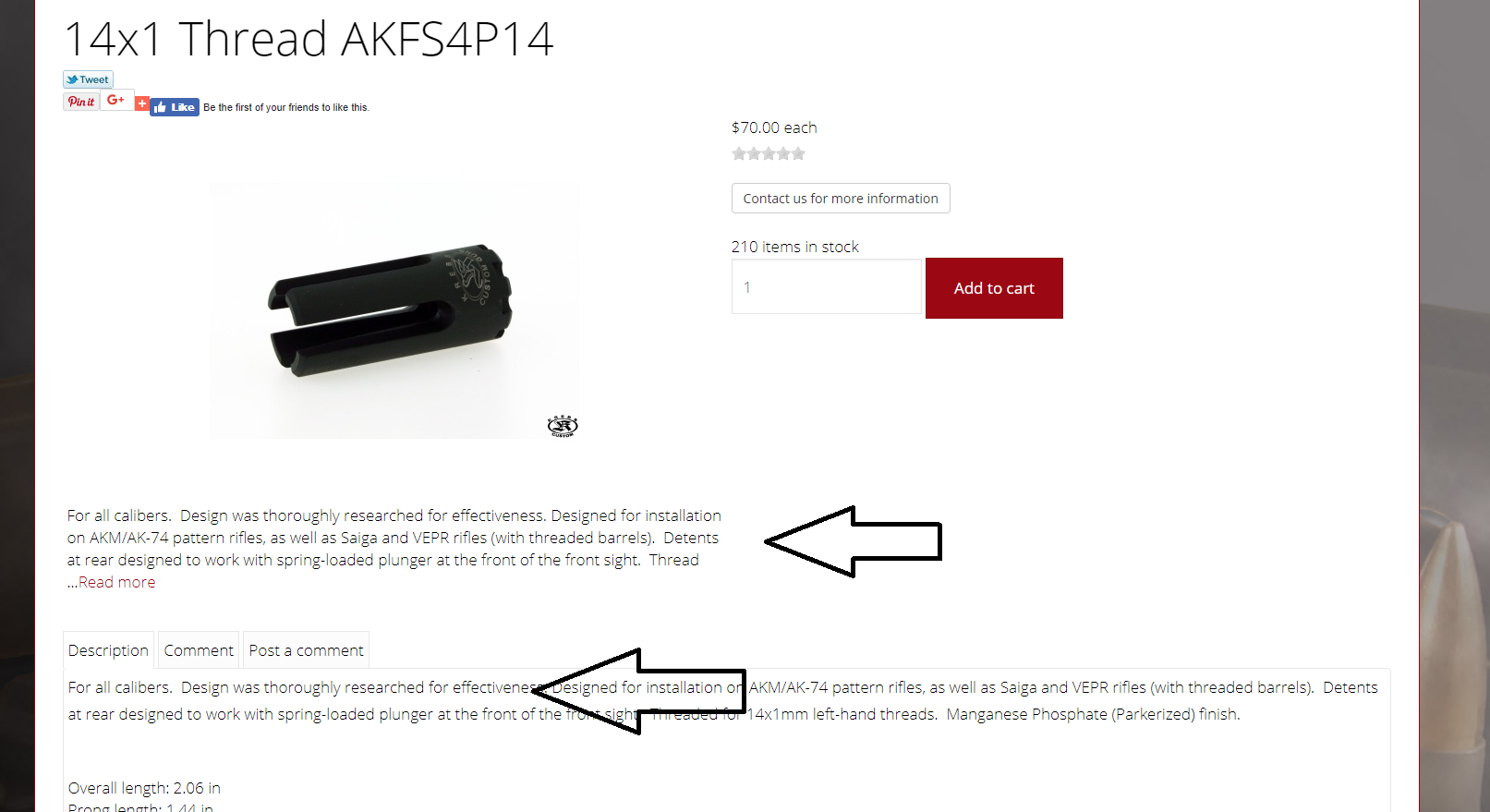Open the red plus share icon

coord(141,103)
